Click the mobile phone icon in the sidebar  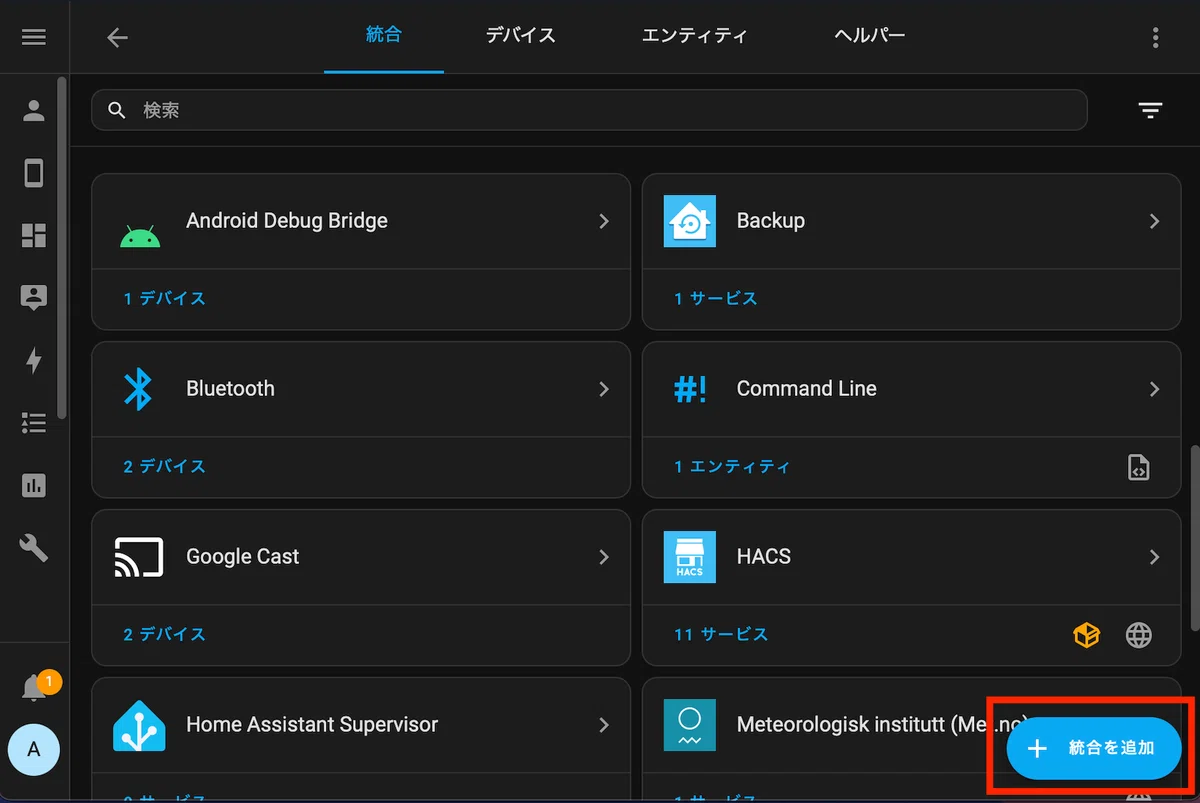34,173
